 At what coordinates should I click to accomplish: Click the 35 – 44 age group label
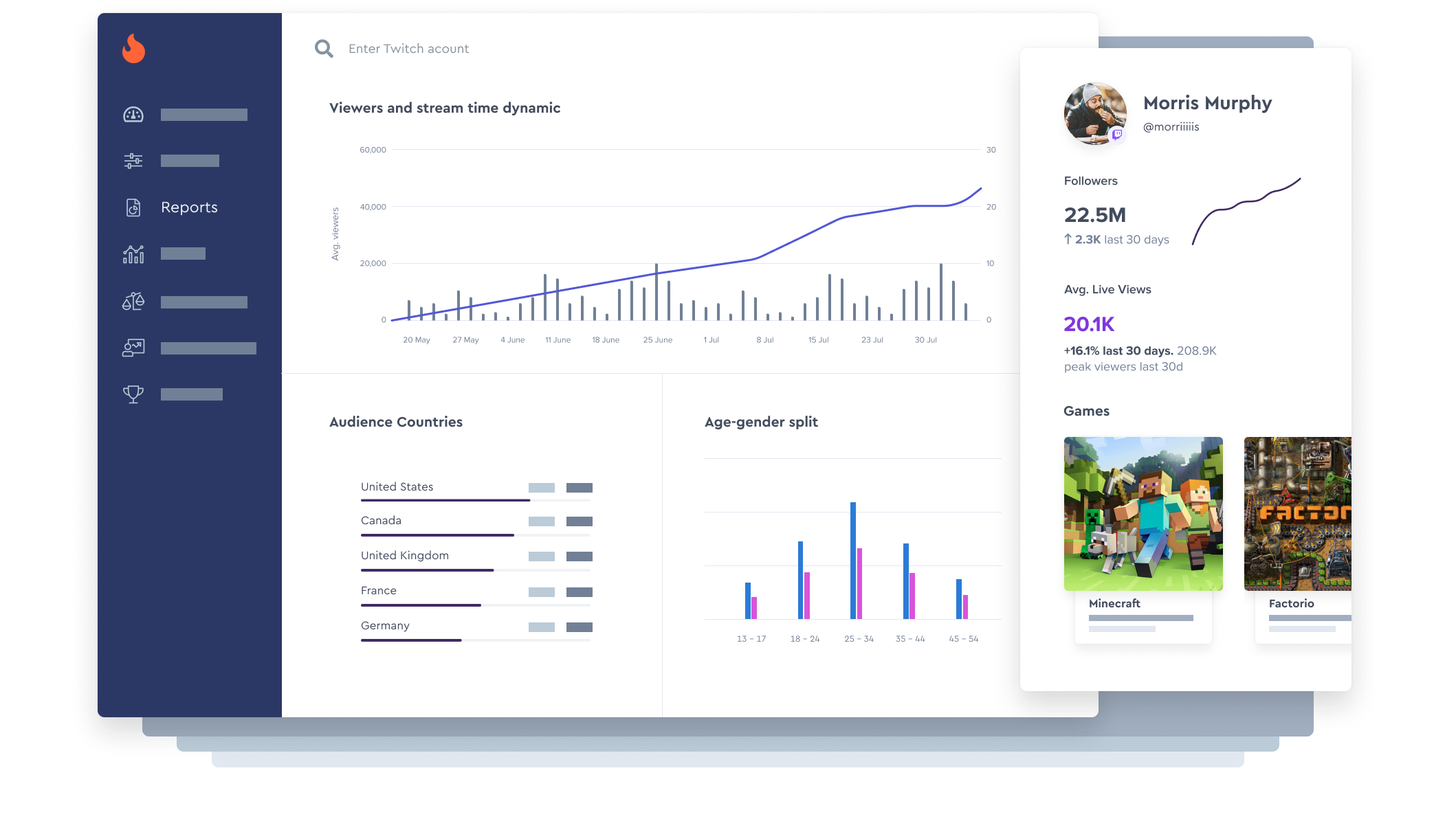click(909, 639)
